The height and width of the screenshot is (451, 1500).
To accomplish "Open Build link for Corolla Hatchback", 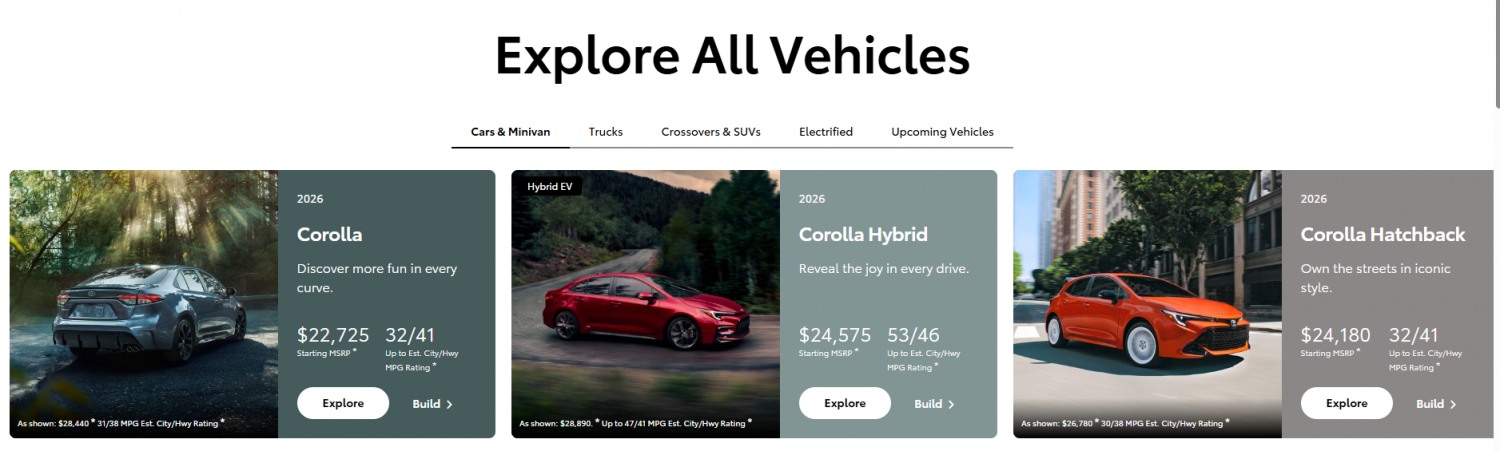I will click(1437, 404).
